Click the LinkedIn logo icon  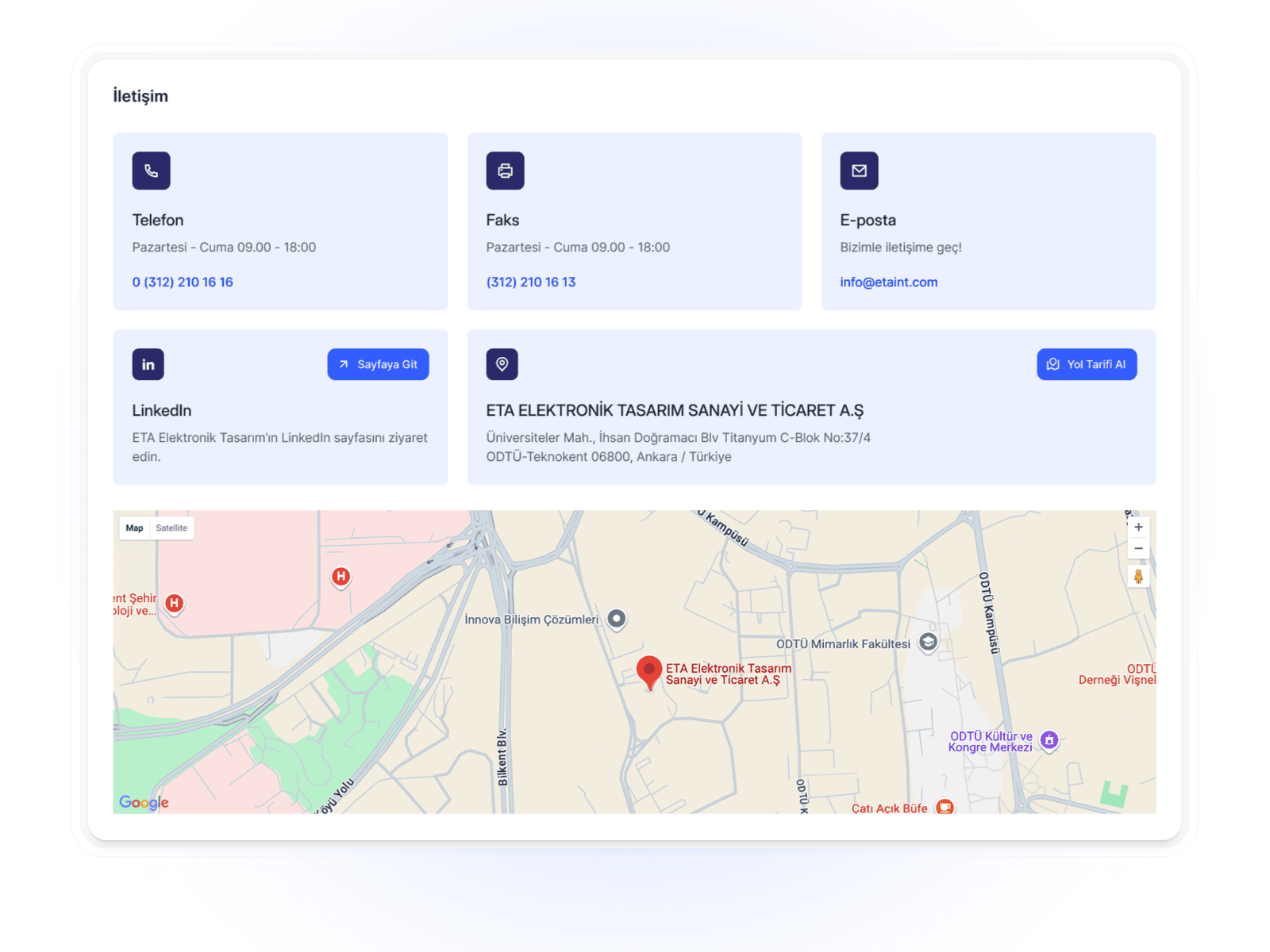click(148, 364)
